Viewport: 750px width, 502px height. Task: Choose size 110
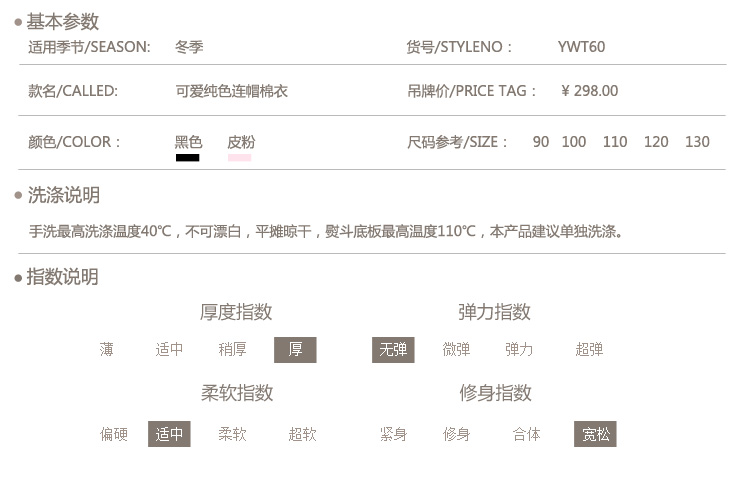[x=615, y=142]
